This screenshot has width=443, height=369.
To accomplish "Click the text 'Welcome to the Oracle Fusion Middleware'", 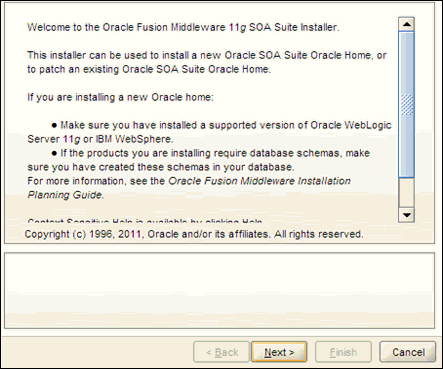I will click(x=126, y=27).
